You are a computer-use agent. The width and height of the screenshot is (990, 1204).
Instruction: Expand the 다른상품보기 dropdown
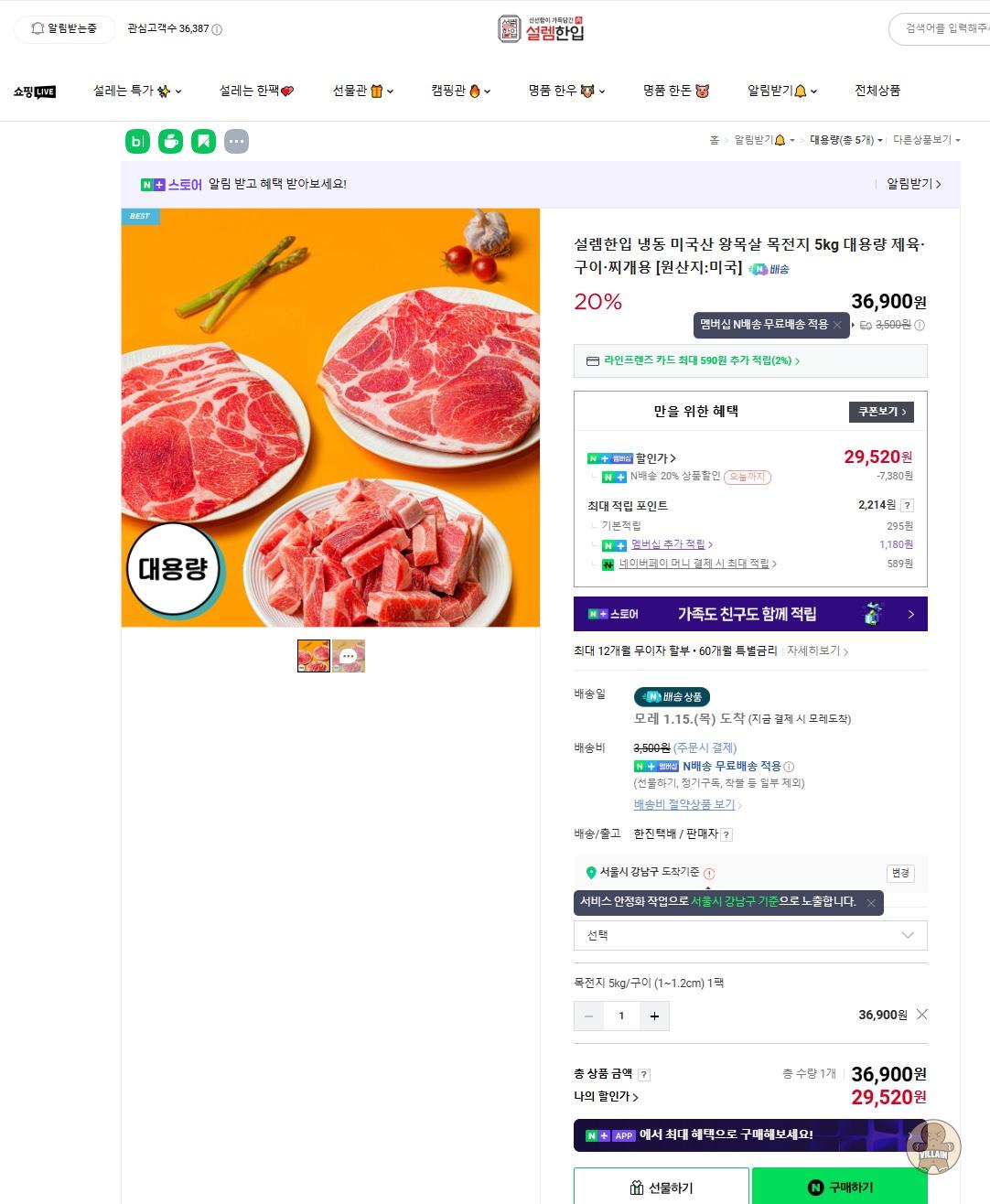pyautogui.click(x=926, y=140)
